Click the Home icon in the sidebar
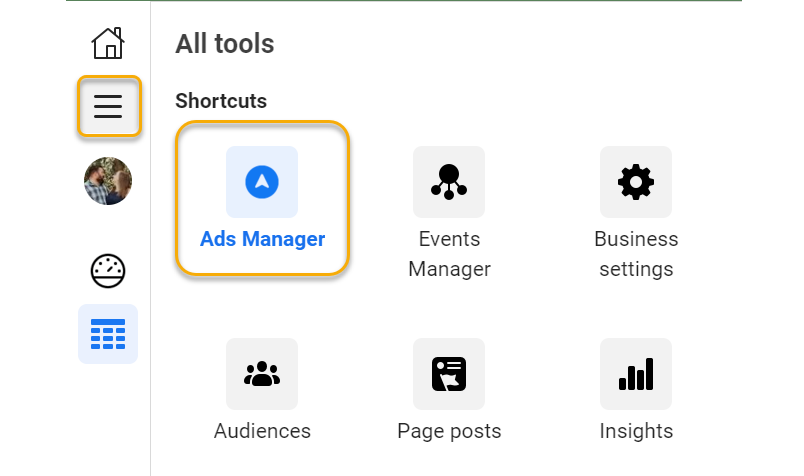 coord(108,43)
